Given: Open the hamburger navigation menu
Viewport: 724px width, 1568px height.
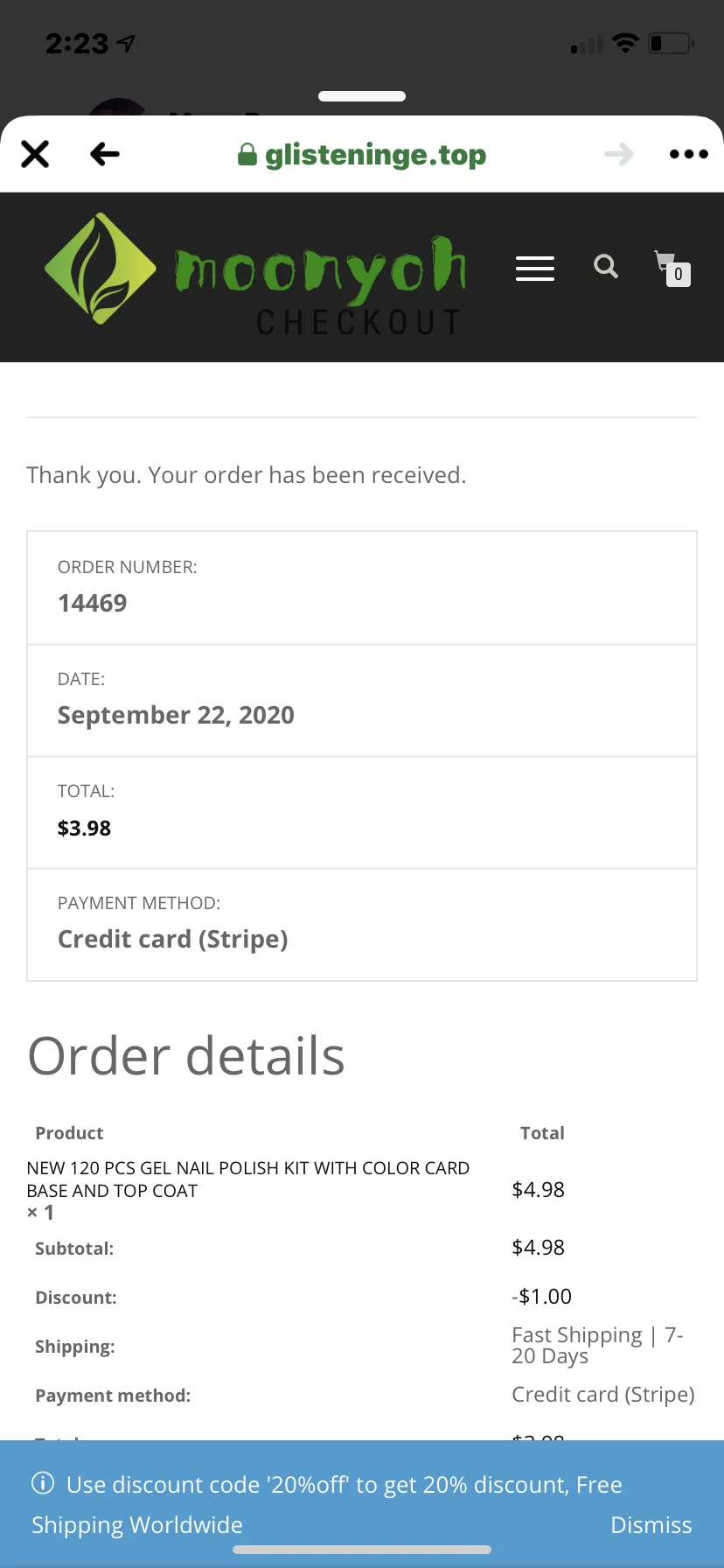Looking at the screenshot, I should click(535, 268).
